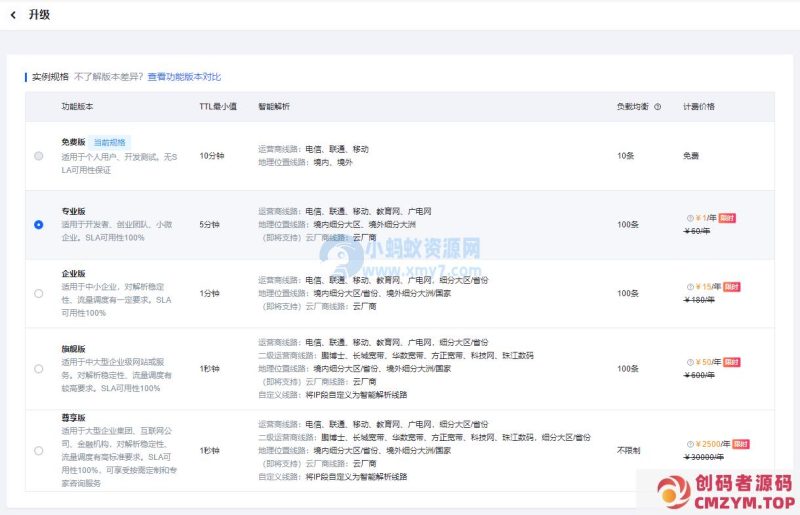Viewport: 800px width, 515px height.
Task: Click the 限时 badge on 专业版 price
Action: coord(727,217)
